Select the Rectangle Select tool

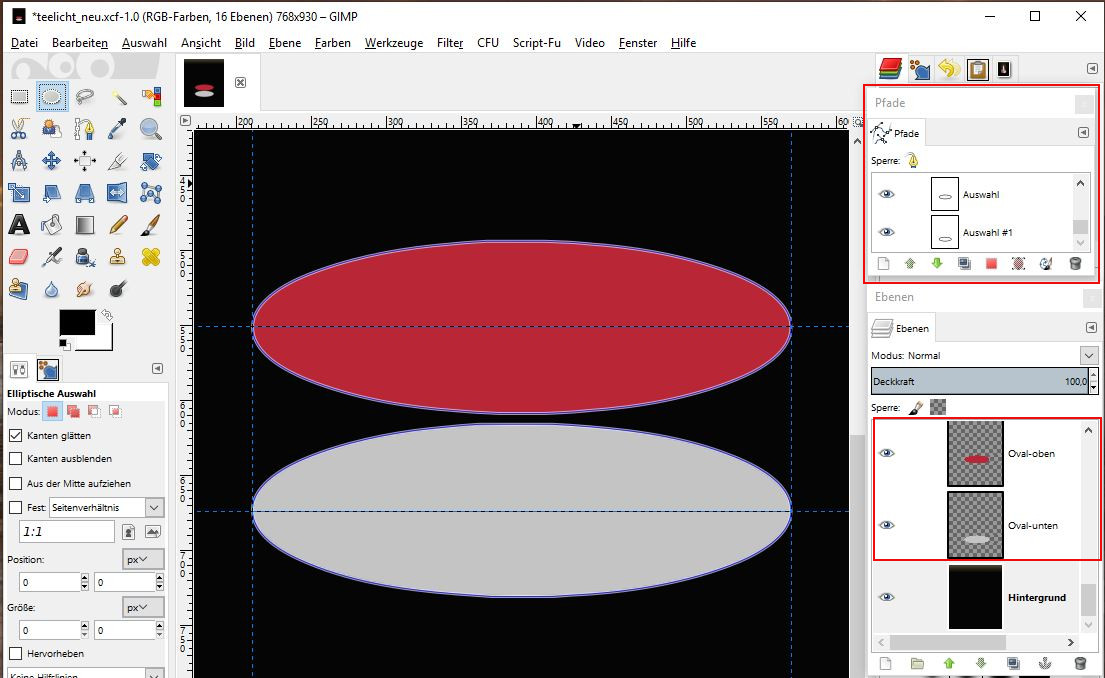[19, 97]
